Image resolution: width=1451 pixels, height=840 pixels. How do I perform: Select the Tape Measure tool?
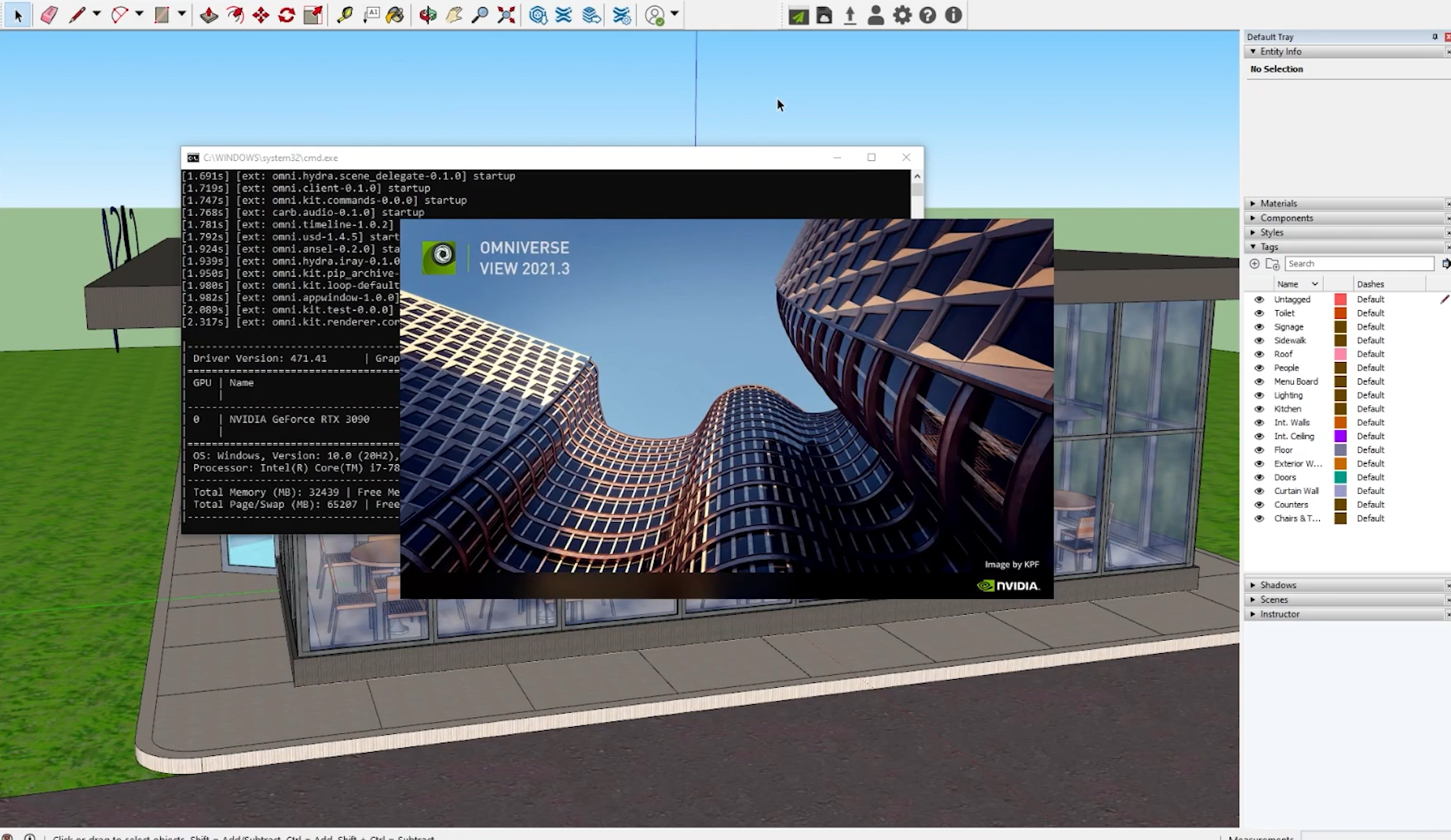coord(345,15)
